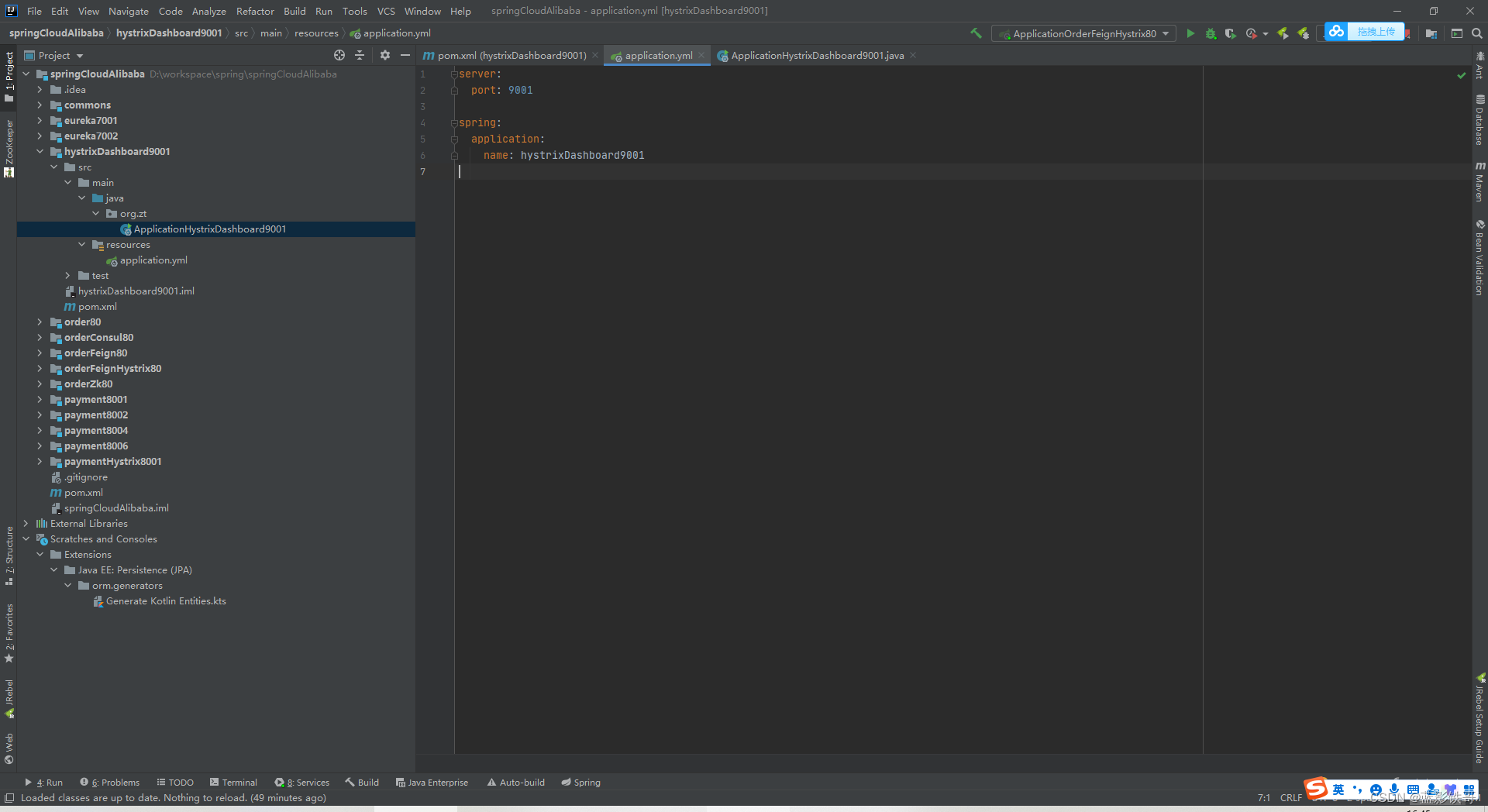Click the Sogou input method S icon

1316,789
